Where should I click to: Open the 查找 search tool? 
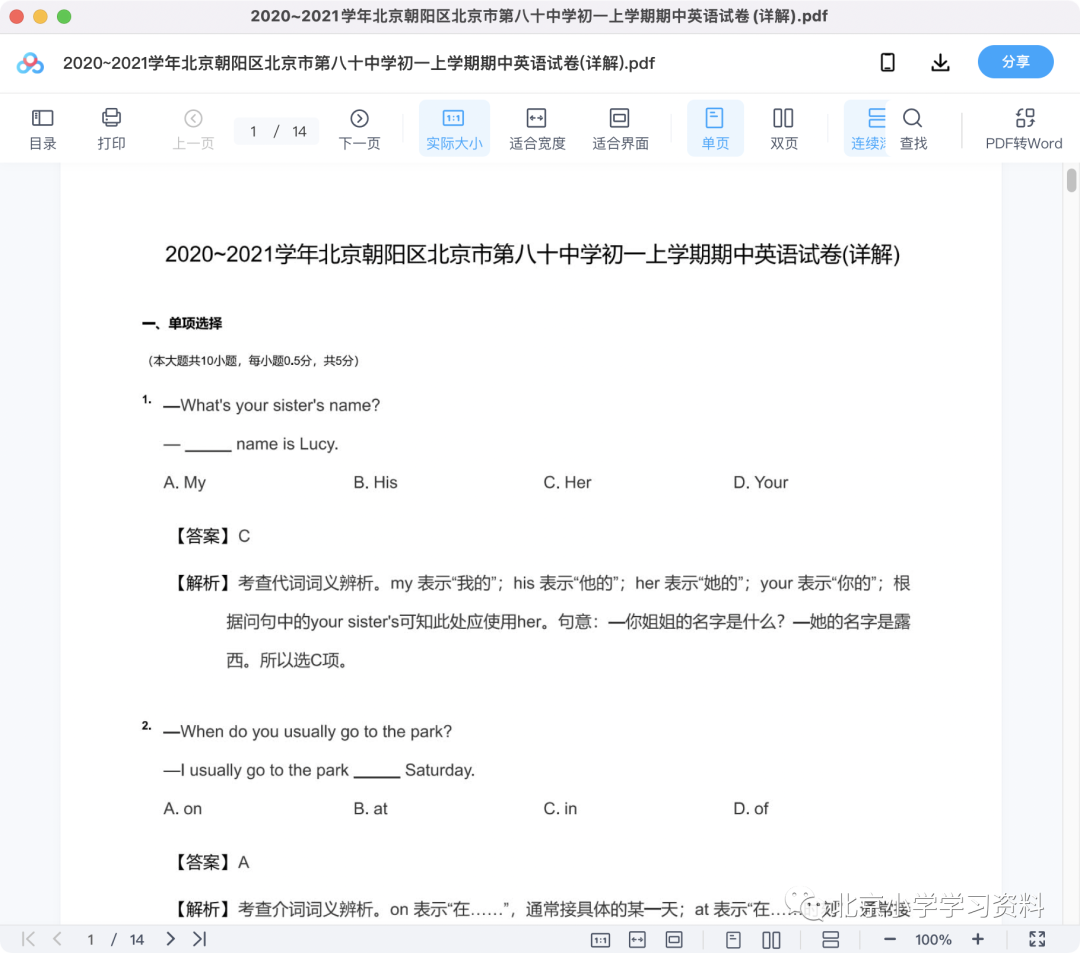[913, 129]
